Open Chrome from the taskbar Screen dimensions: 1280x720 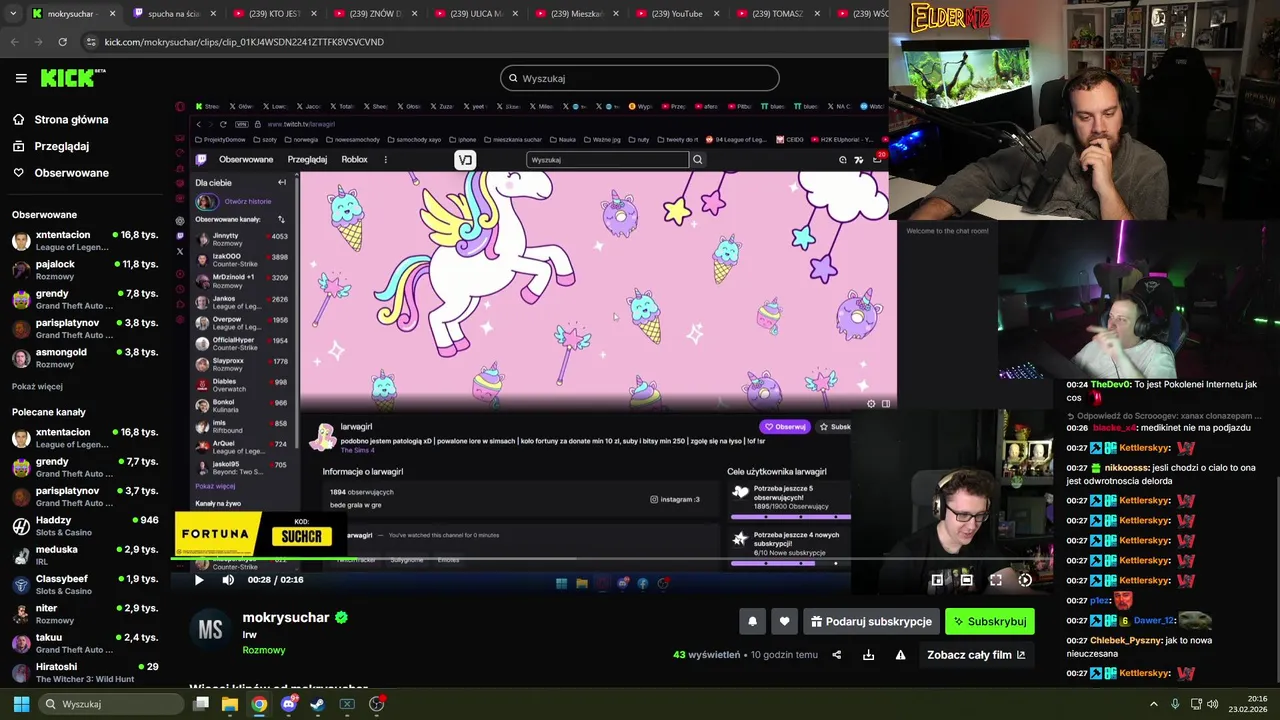tap(259, 704)
